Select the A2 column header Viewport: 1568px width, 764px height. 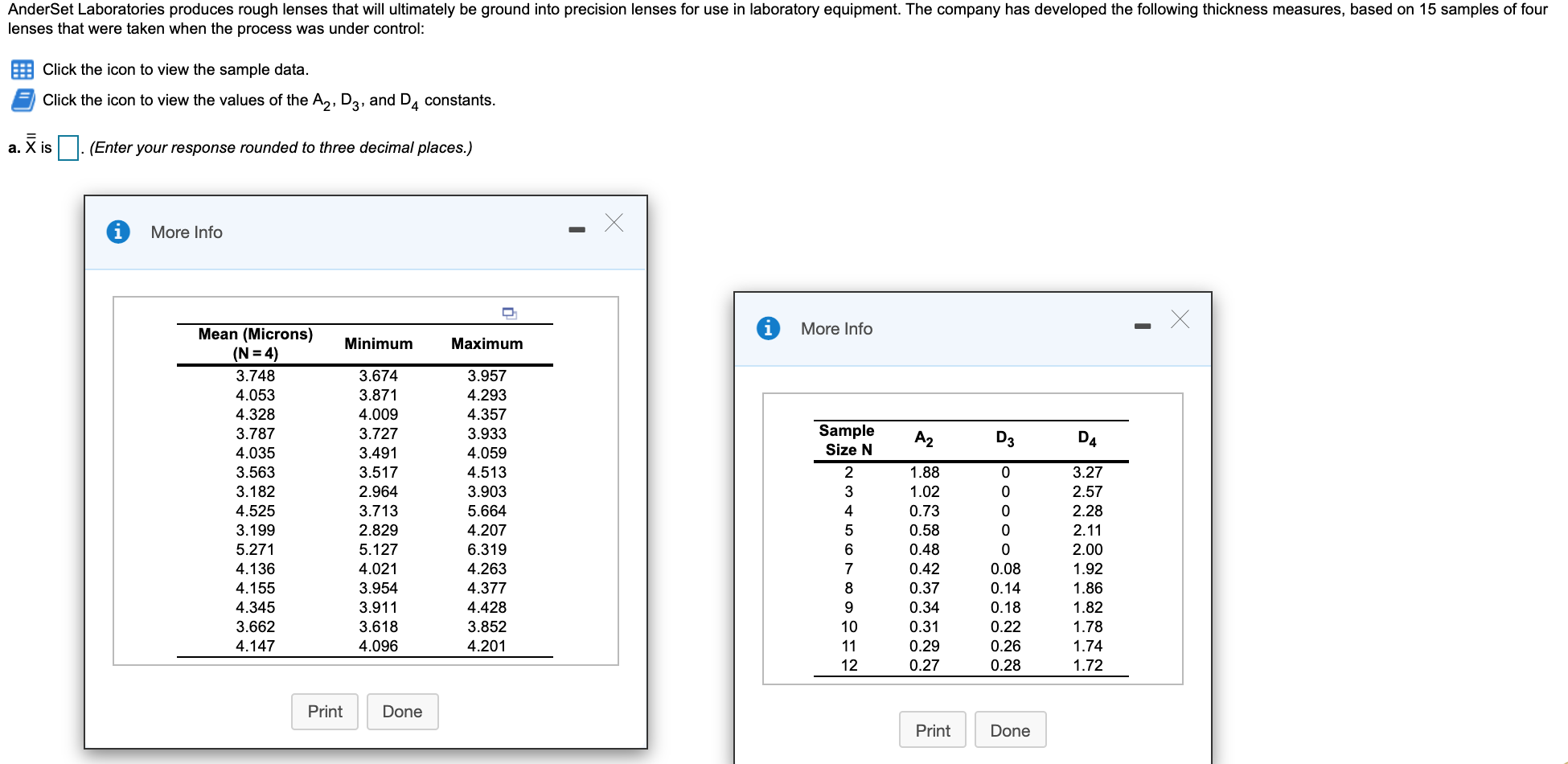(x=924, y=438)
